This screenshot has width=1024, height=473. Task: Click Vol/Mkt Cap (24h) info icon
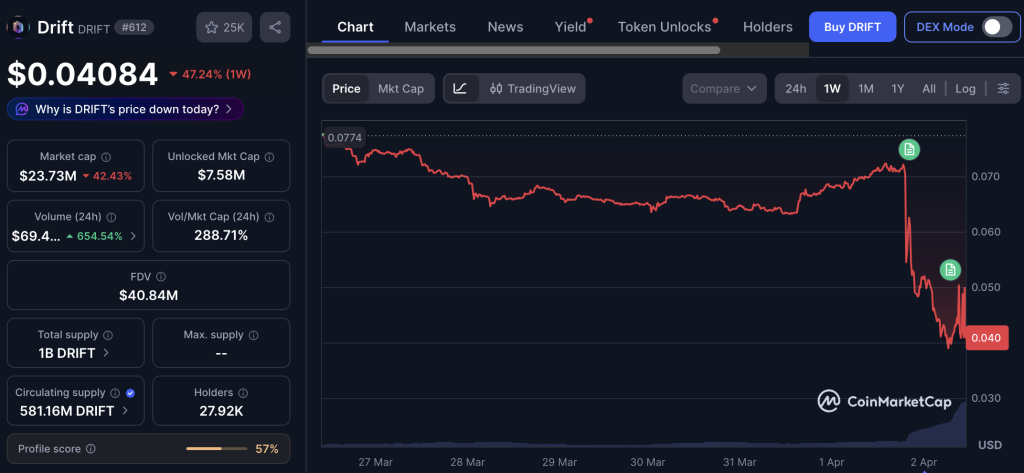pyautogui.click(x=270, y=217)
